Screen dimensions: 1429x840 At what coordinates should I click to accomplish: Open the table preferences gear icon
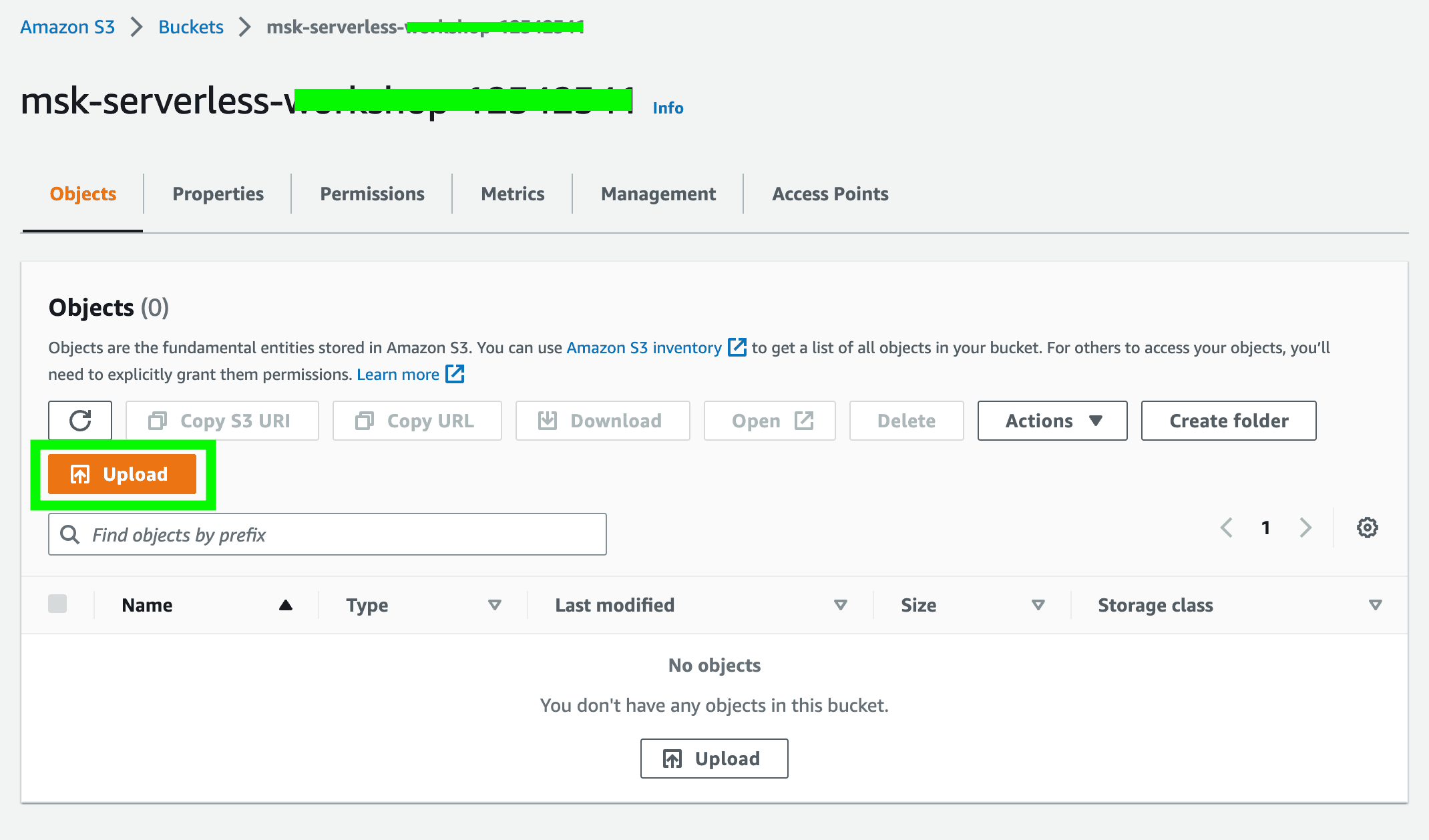[1367, 528]
